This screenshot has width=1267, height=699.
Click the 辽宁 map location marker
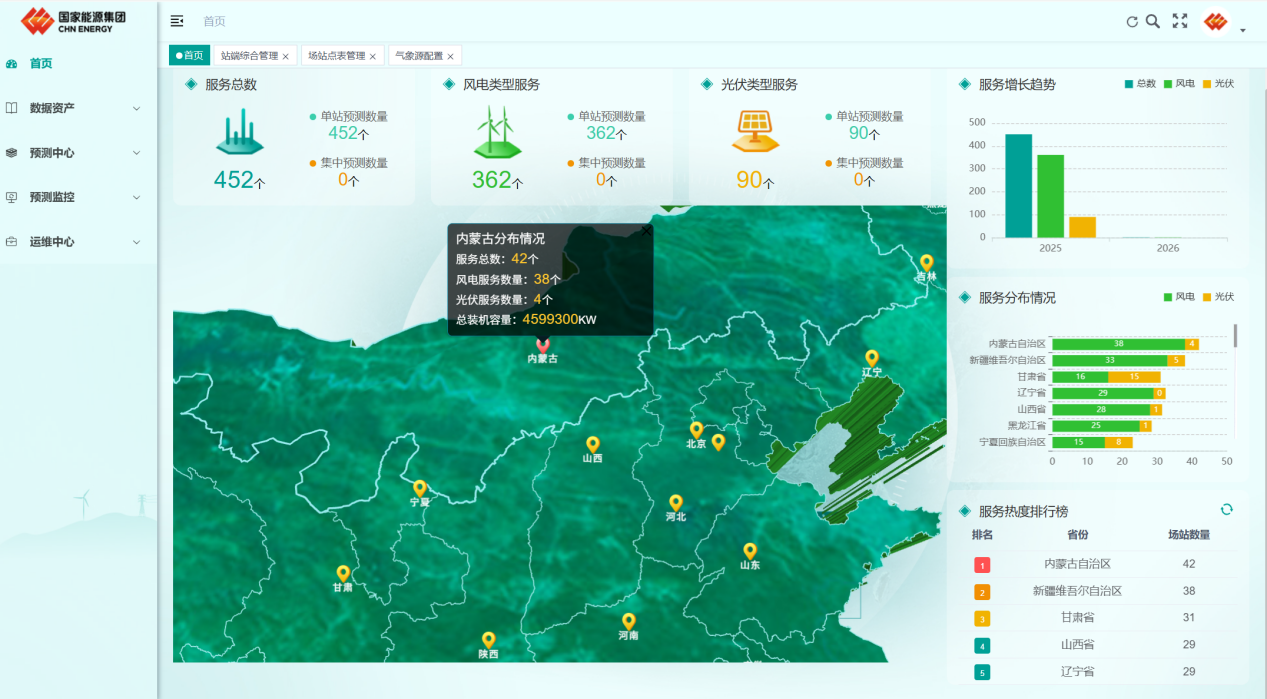[x=872, y=358]
